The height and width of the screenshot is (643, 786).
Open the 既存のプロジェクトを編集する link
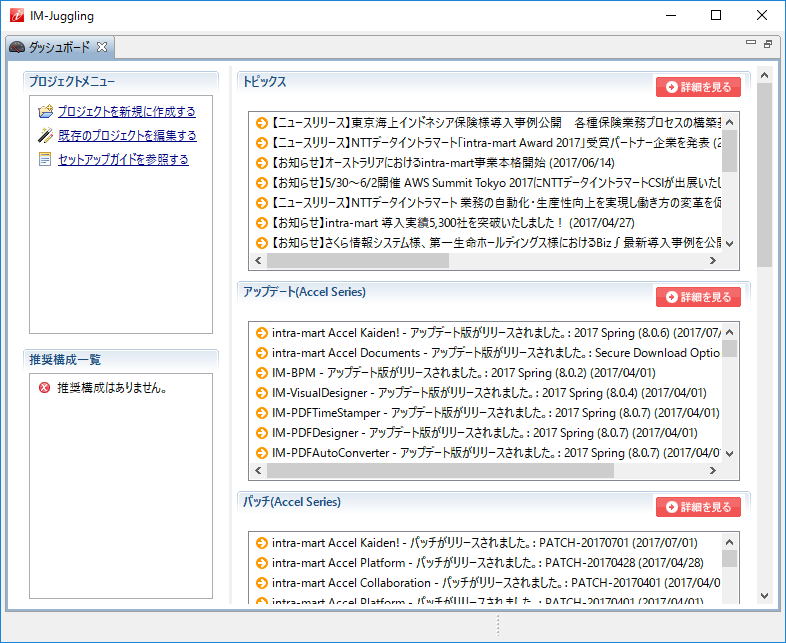(127, 135)
